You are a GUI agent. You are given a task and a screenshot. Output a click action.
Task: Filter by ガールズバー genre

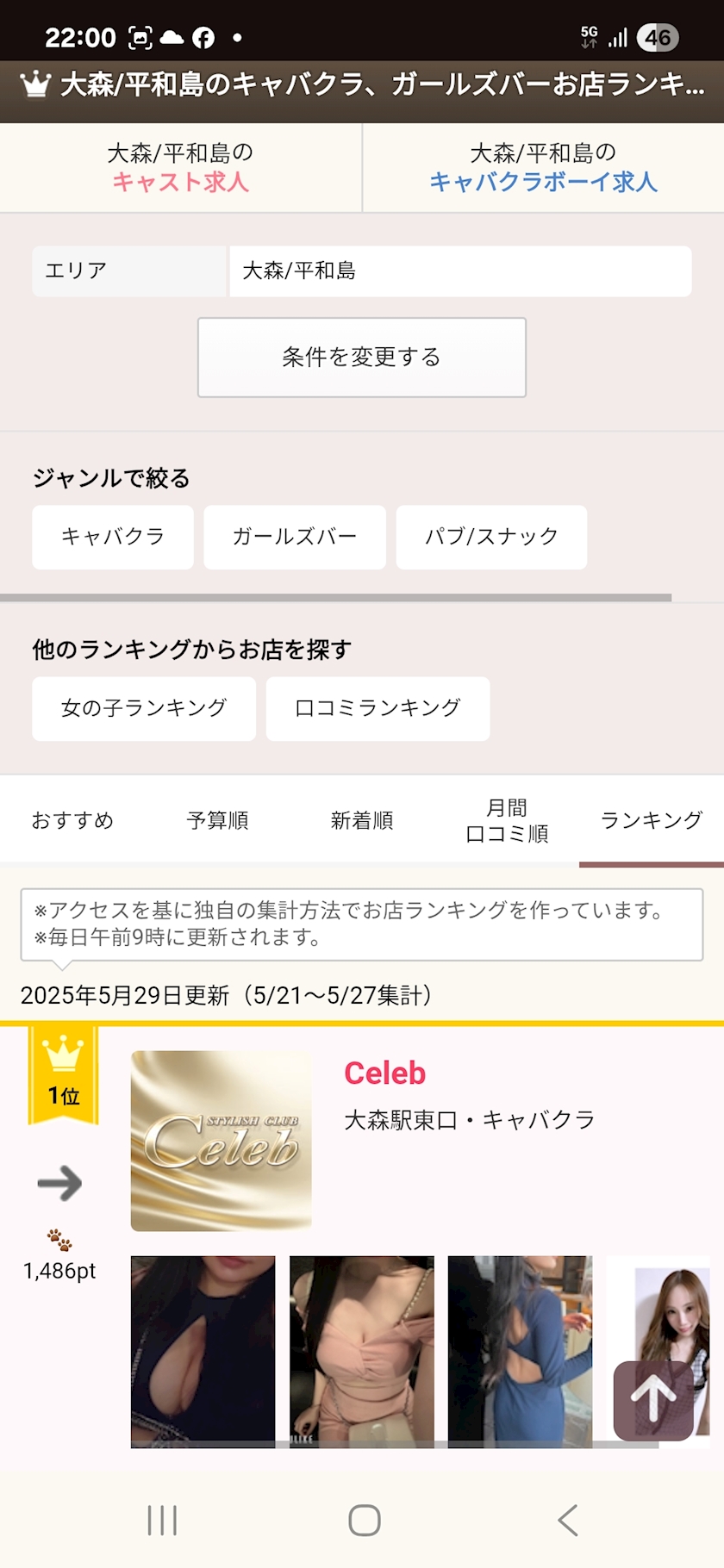click(294, 538)
